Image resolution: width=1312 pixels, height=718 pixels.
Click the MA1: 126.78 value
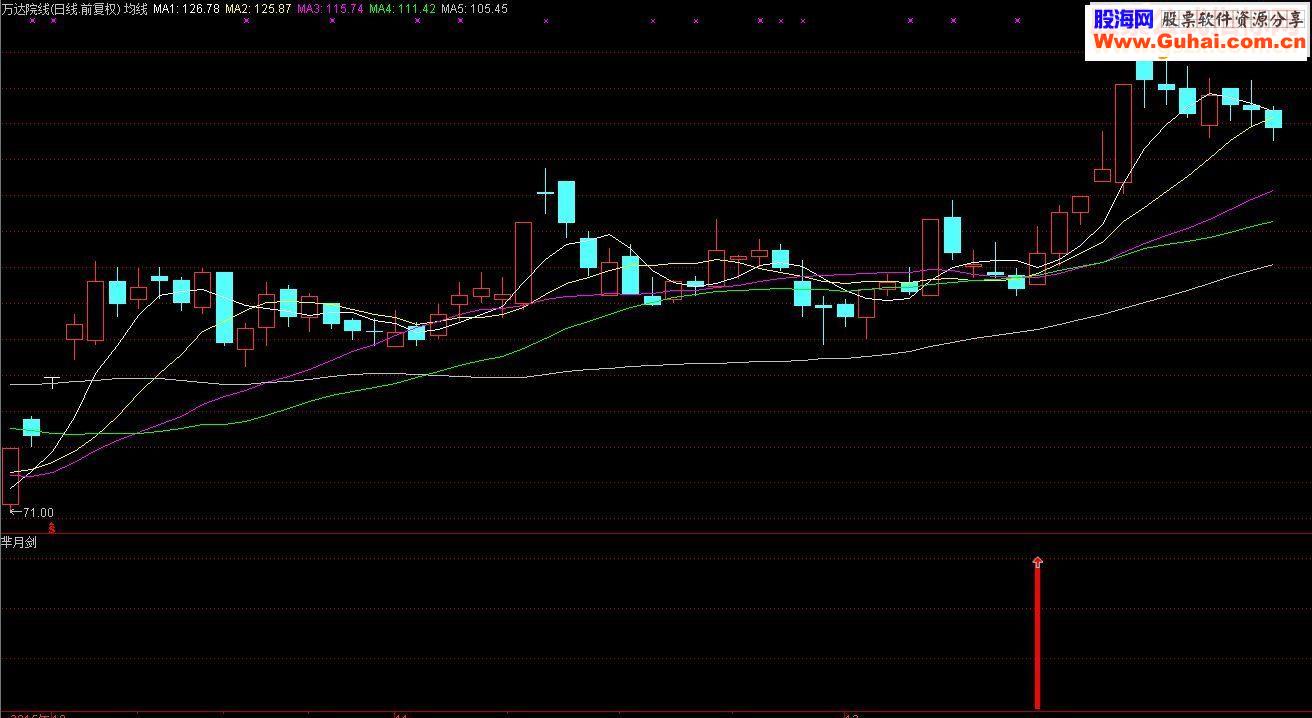coord(186,9)
